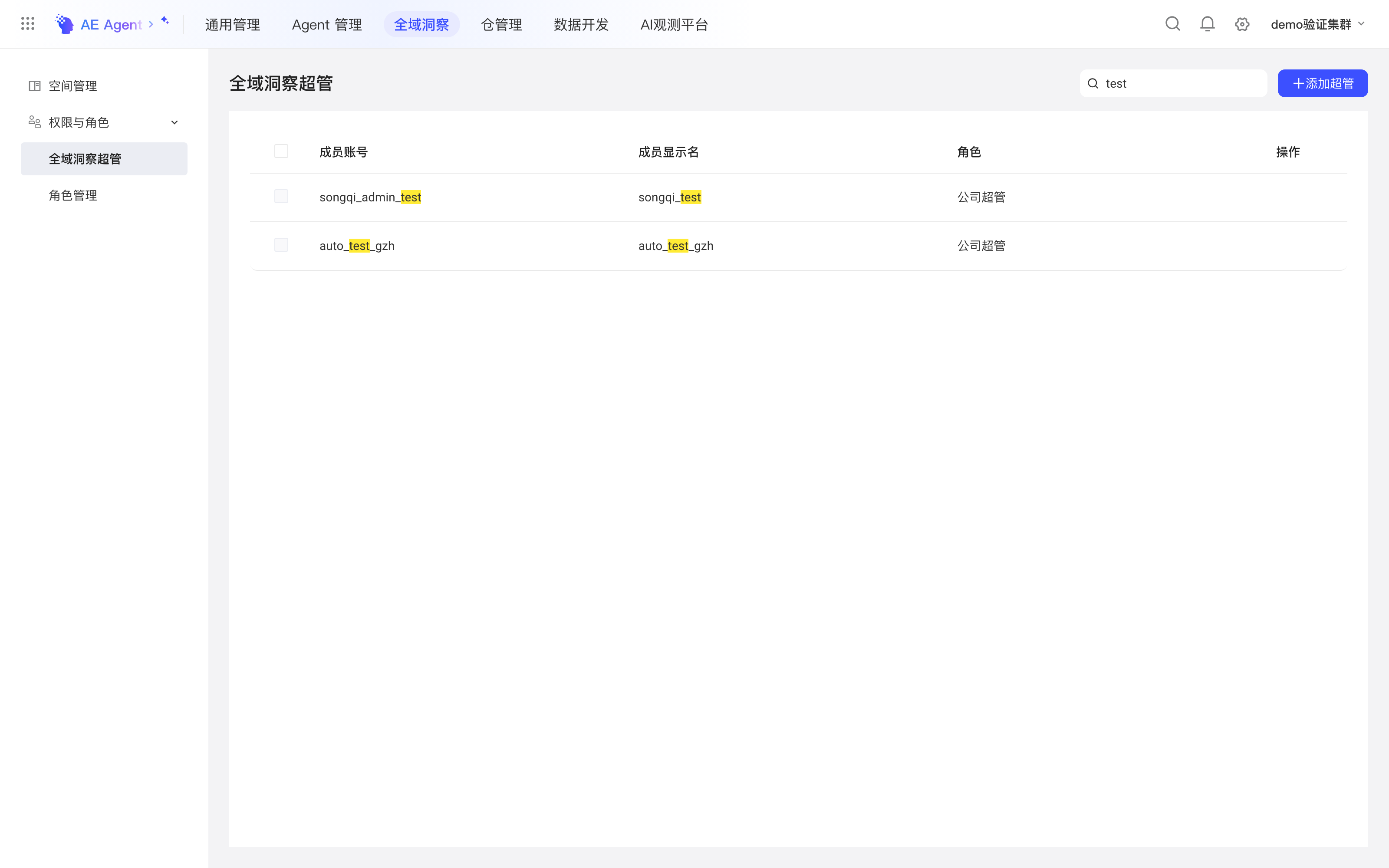Switch to the 通用管理 tab
The width and height of the screenshot is (1389, 868).
click(x=233, y=25)
